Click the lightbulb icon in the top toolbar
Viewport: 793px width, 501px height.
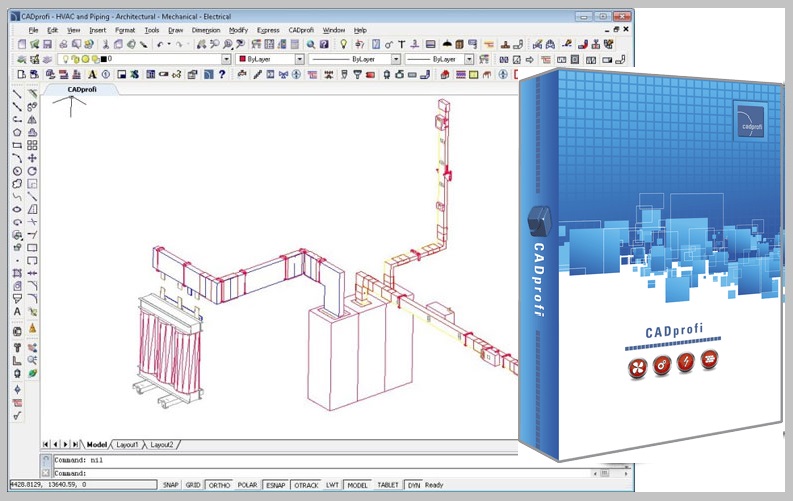click(343, 44)
